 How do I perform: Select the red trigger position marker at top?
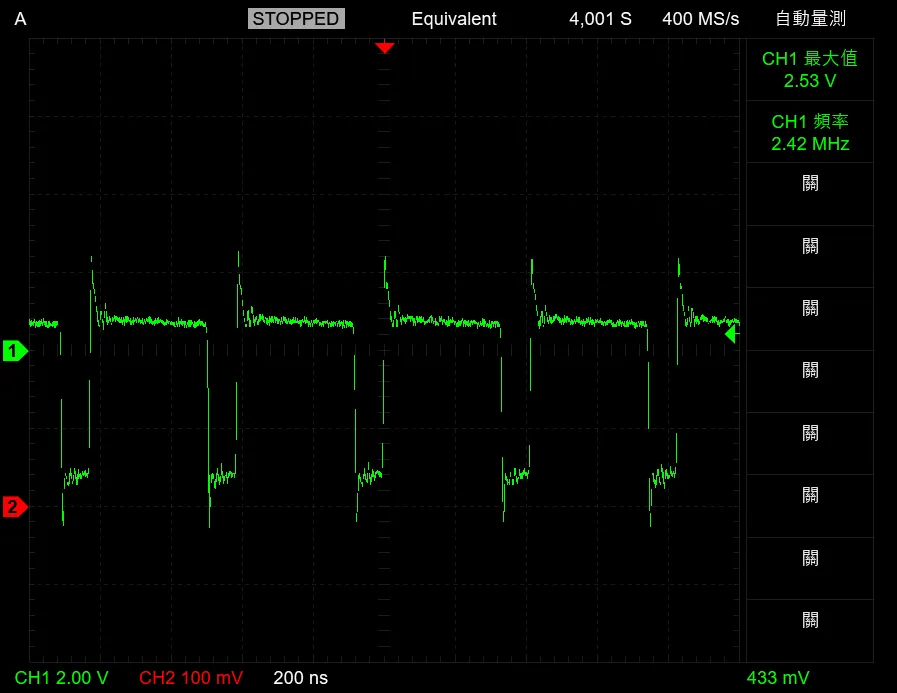385,47
